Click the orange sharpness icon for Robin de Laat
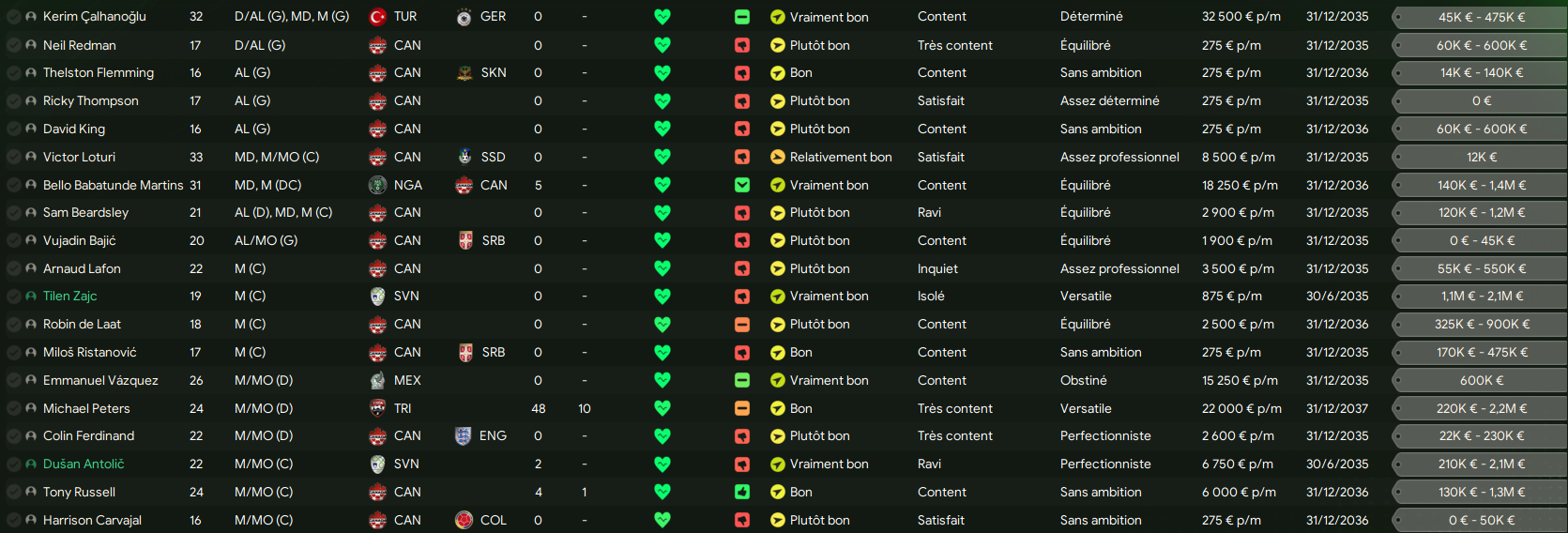This screenshot has width=1568, height=533. pos(742,325)
